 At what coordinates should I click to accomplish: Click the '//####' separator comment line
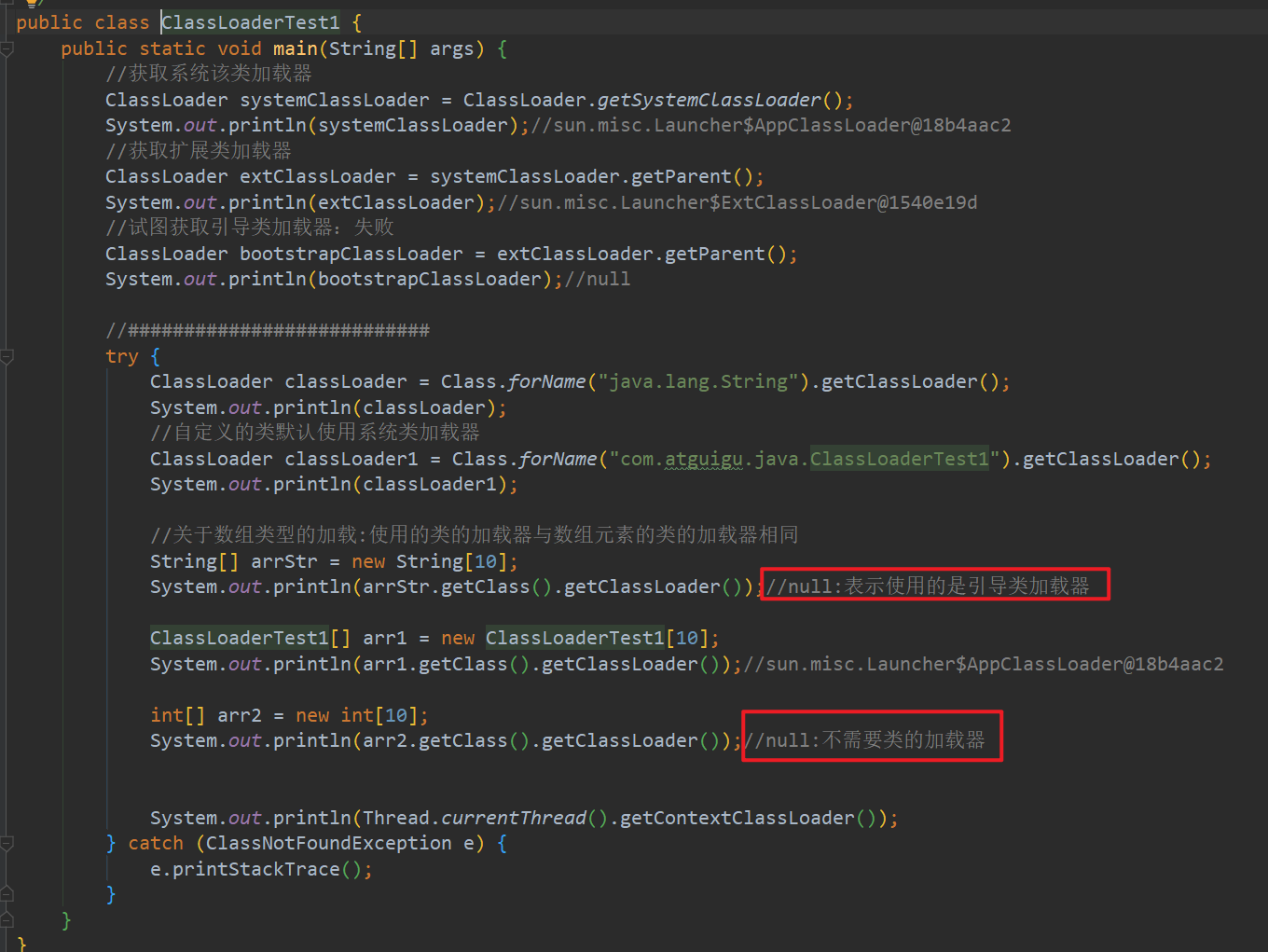point(268,330)
